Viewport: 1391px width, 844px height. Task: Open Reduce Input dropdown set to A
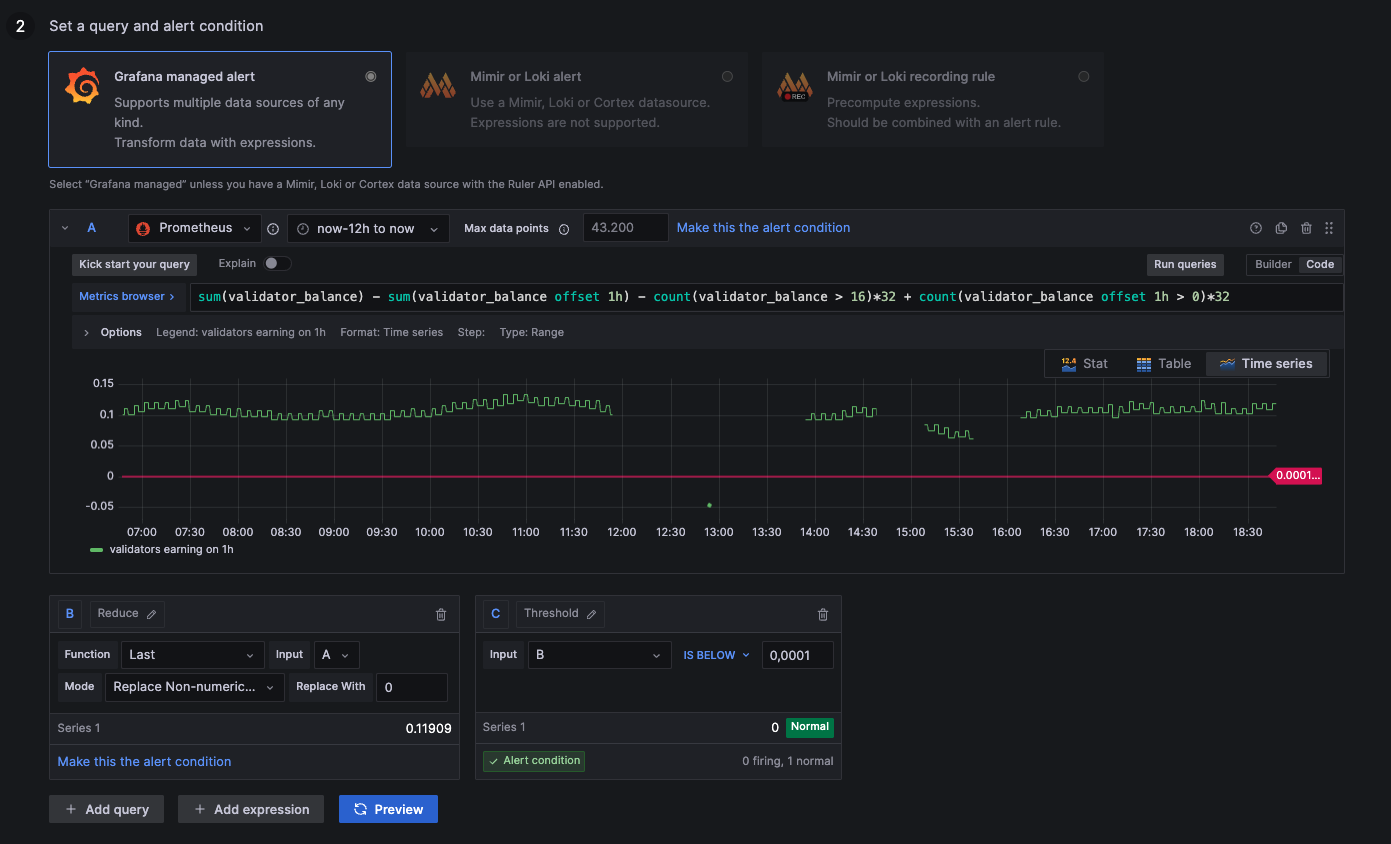[x=336, y=655]
